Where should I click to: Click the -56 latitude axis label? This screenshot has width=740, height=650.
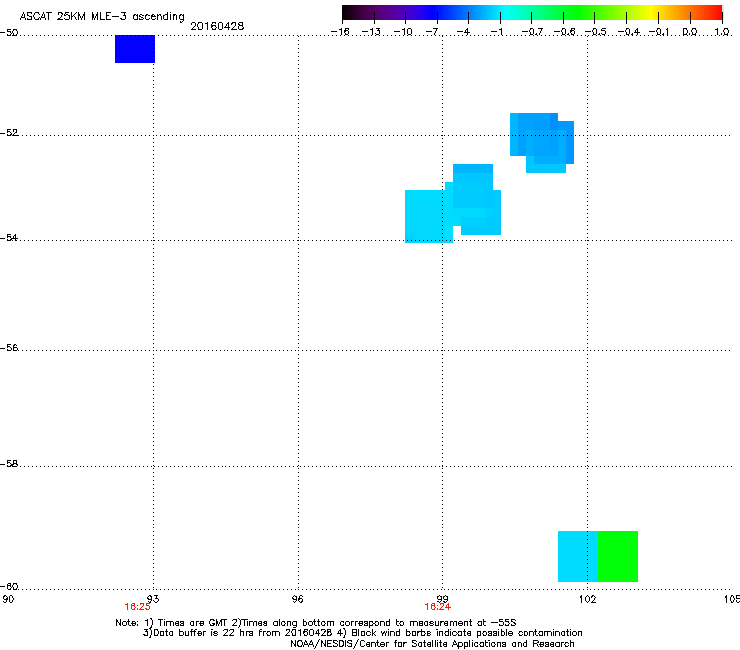[x=8, y=347]
